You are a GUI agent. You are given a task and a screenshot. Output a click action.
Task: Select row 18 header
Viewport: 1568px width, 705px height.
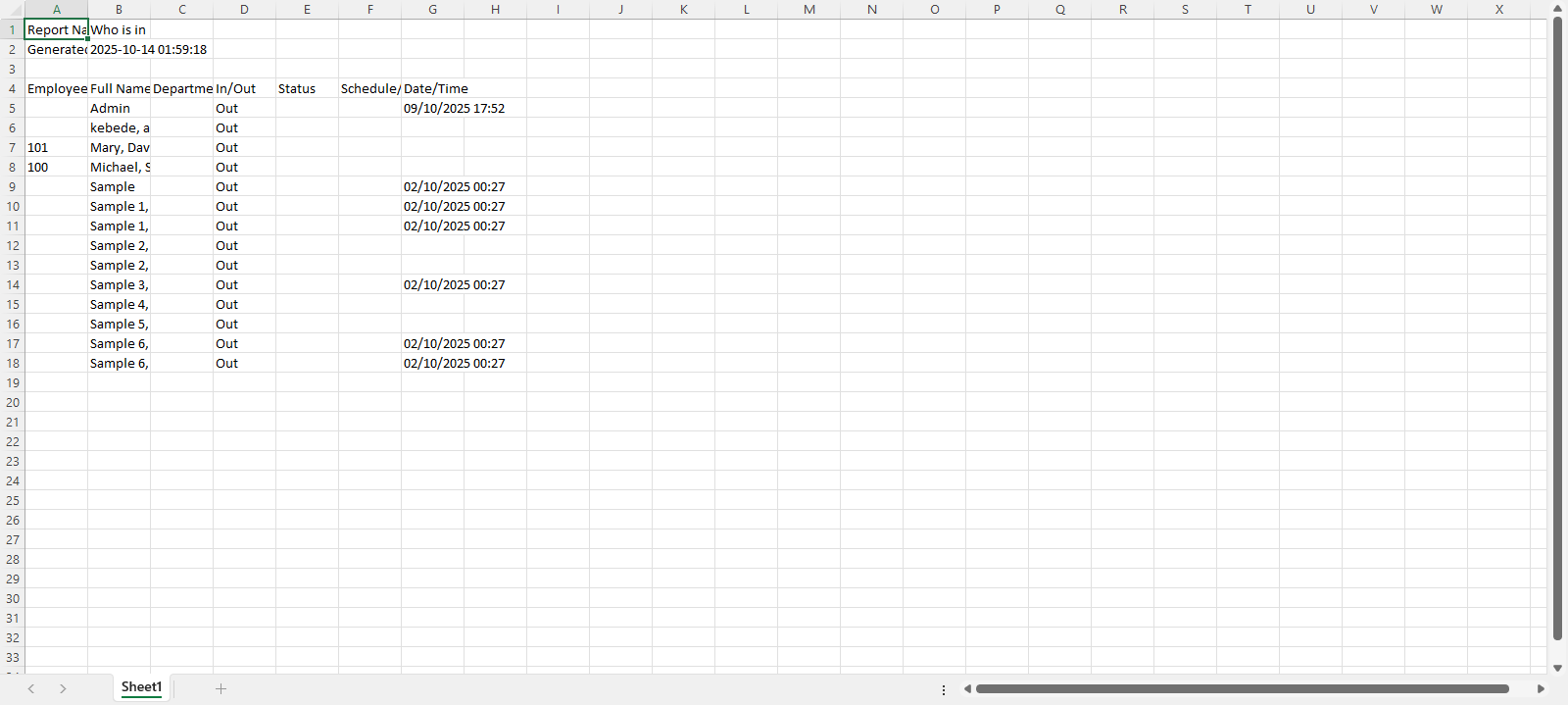point(13,363)
